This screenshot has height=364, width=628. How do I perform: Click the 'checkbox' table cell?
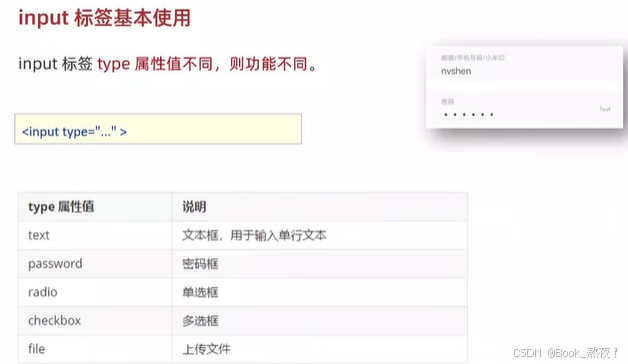95,321
